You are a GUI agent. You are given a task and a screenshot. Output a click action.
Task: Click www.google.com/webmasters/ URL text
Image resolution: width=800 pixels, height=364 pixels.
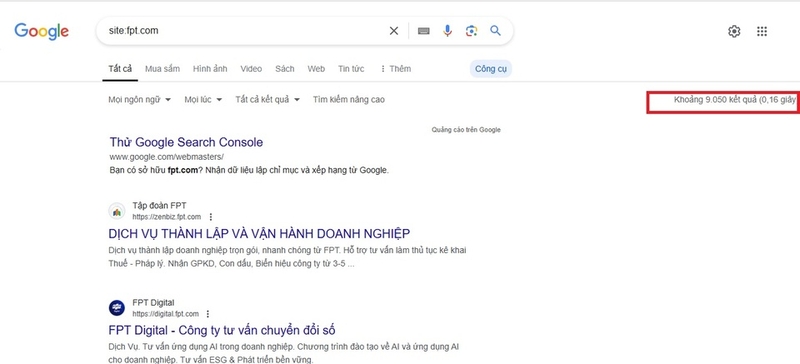pyautogui.click(x=166, y=157)
